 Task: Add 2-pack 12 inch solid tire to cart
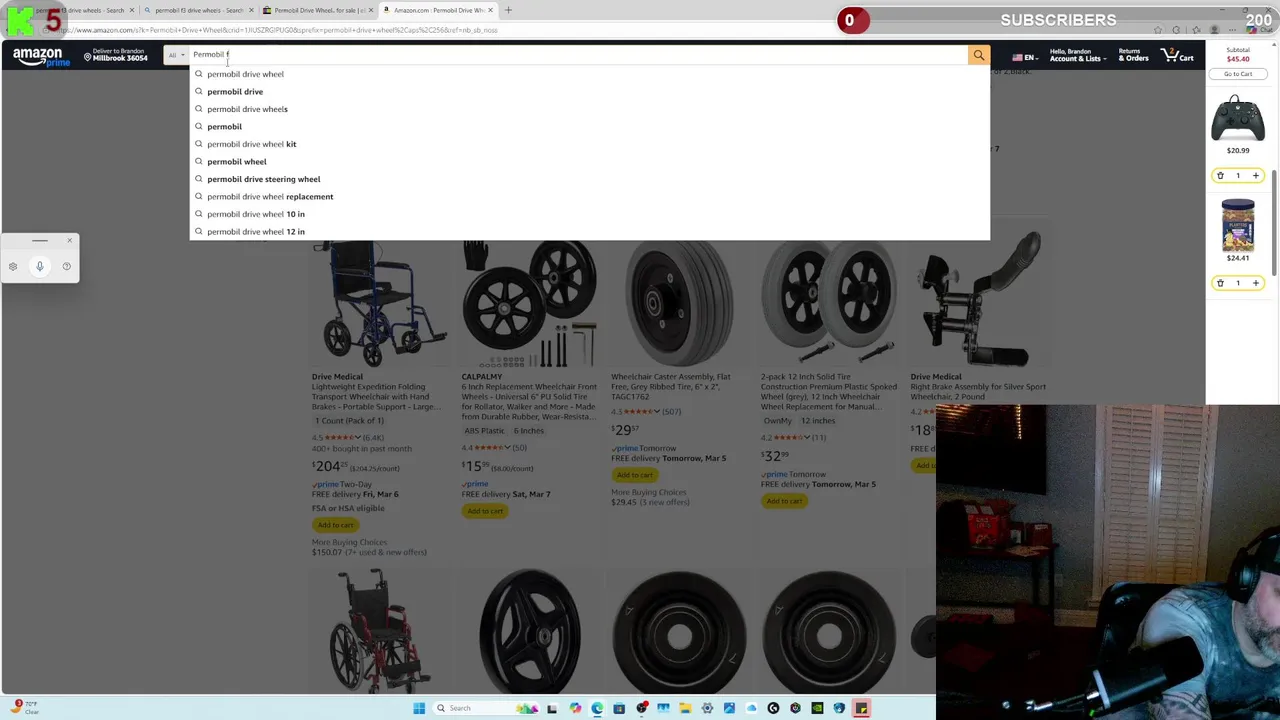click(x=785, y=501)
